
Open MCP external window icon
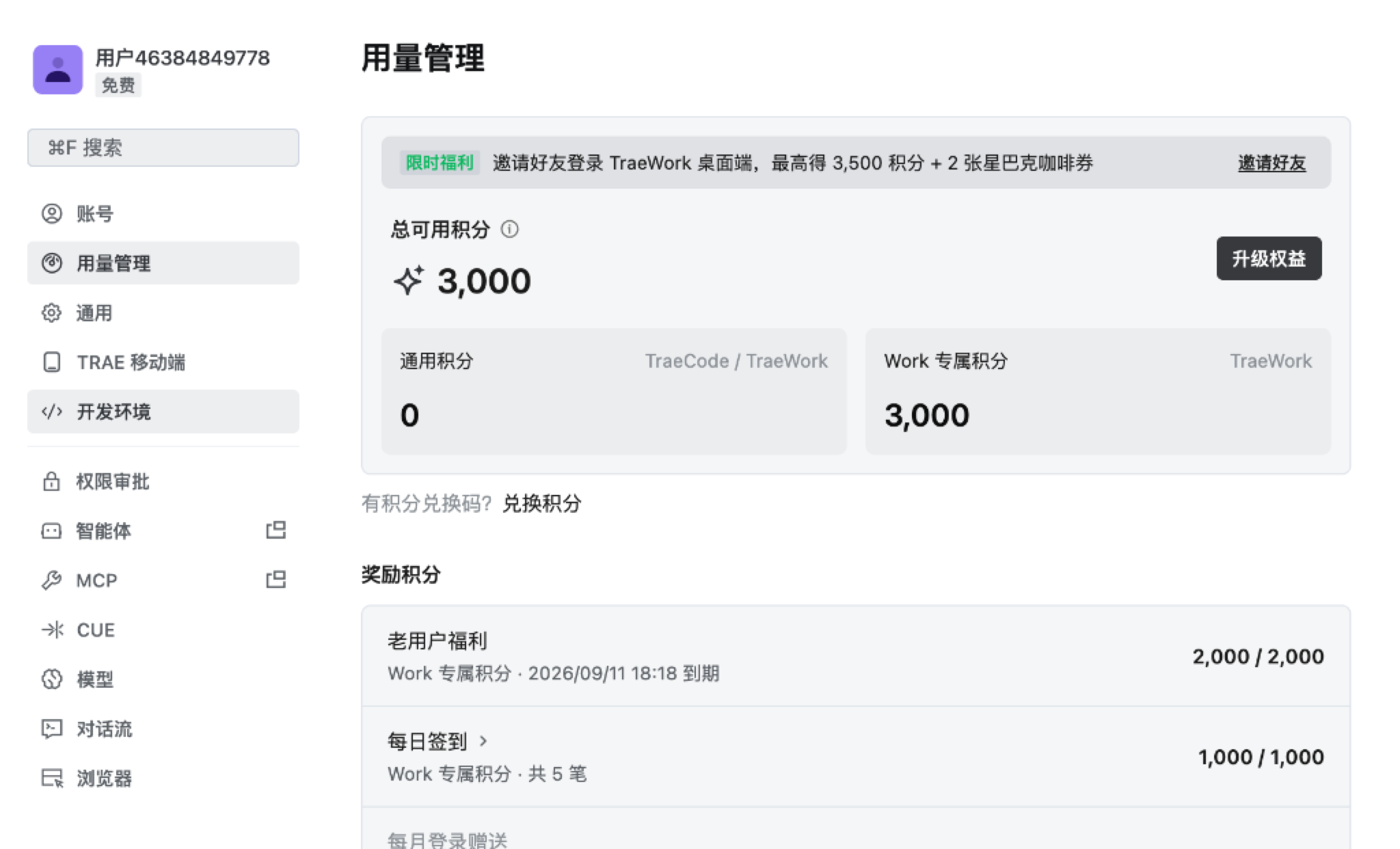click(x=276, y=580)
